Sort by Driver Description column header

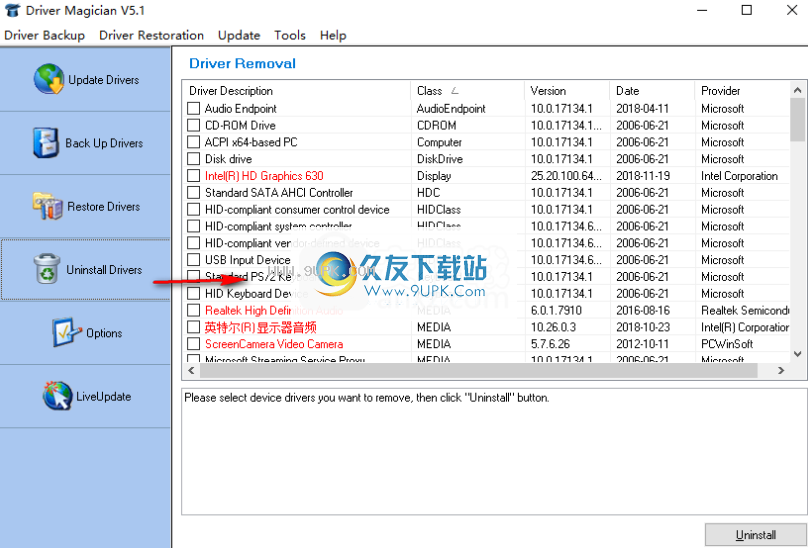coord(296,91)
